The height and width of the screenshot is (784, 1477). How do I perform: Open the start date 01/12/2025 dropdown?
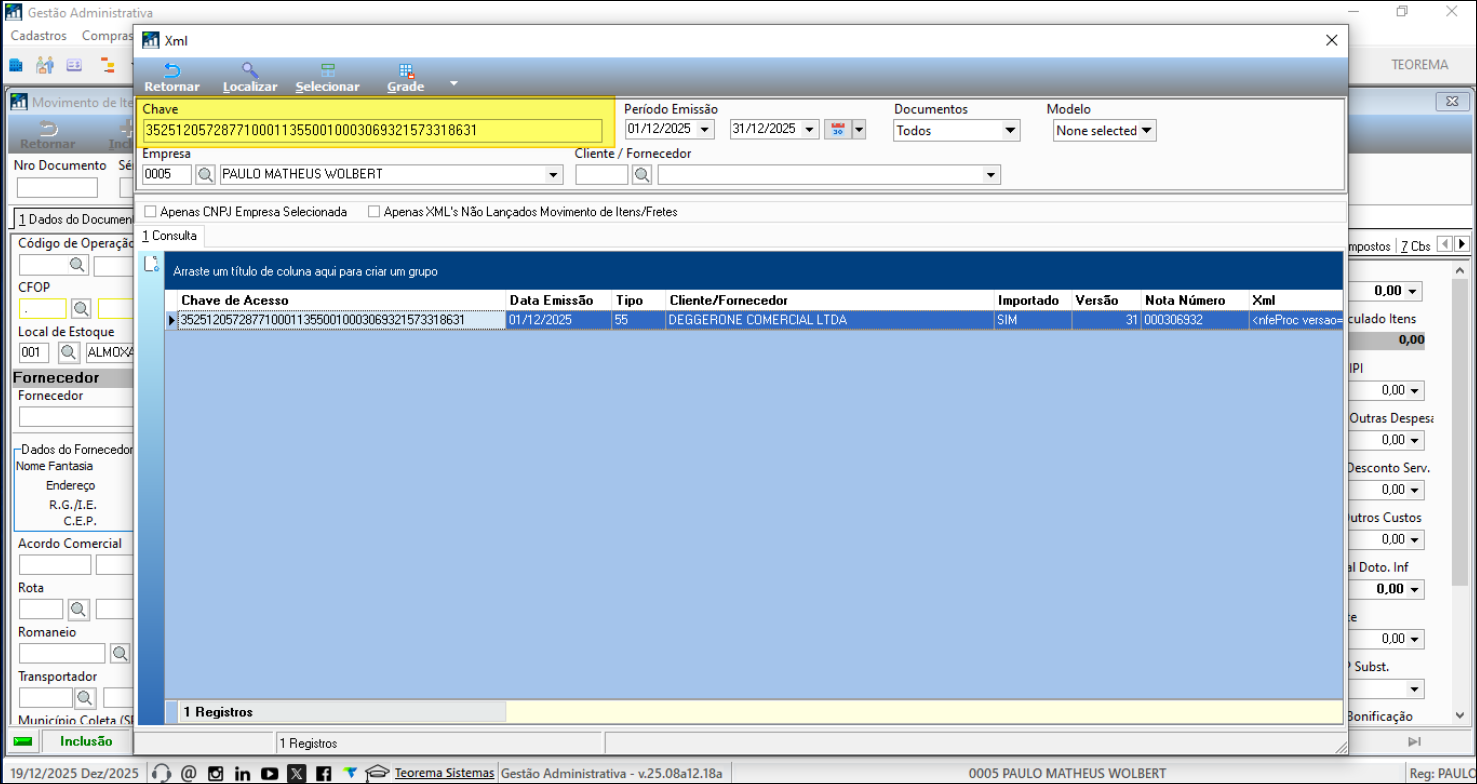[x=705, y=130]
